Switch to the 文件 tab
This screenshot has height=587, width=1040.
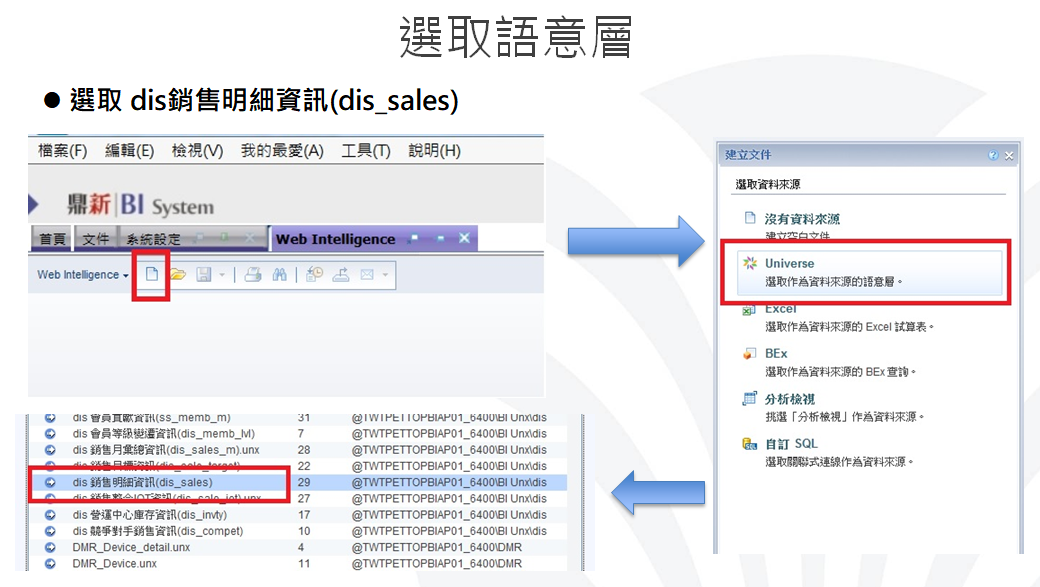(95, 239)
